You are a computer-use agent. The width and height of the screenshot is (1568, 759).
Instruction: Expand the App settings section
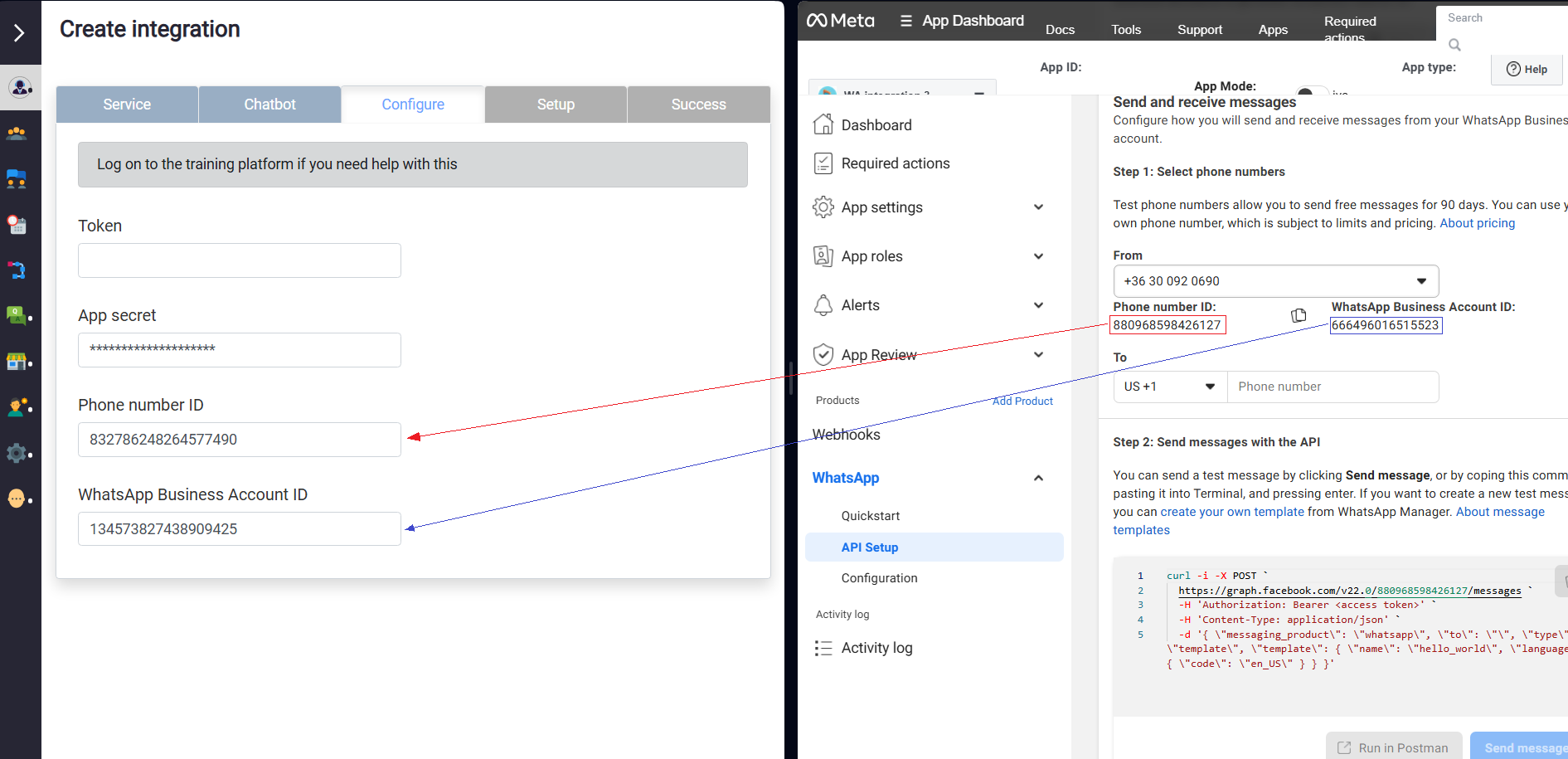coord(1038,207)
